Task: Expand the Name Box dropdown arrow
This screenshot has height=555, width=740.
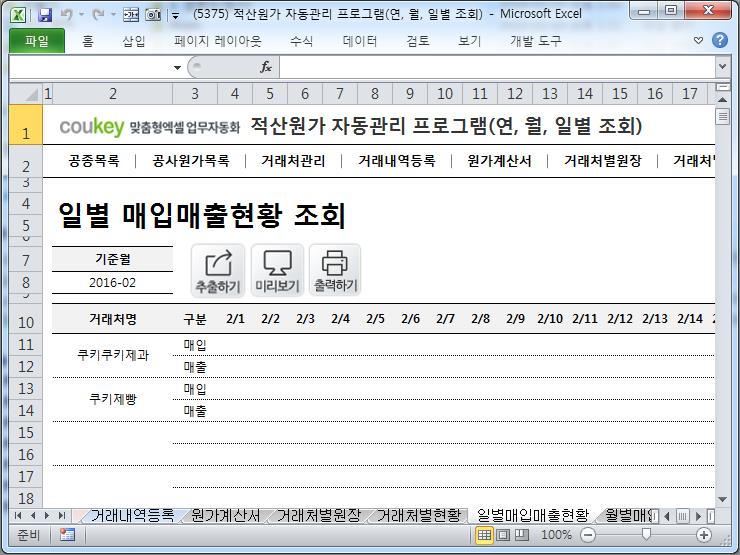Action: point(177,67)
